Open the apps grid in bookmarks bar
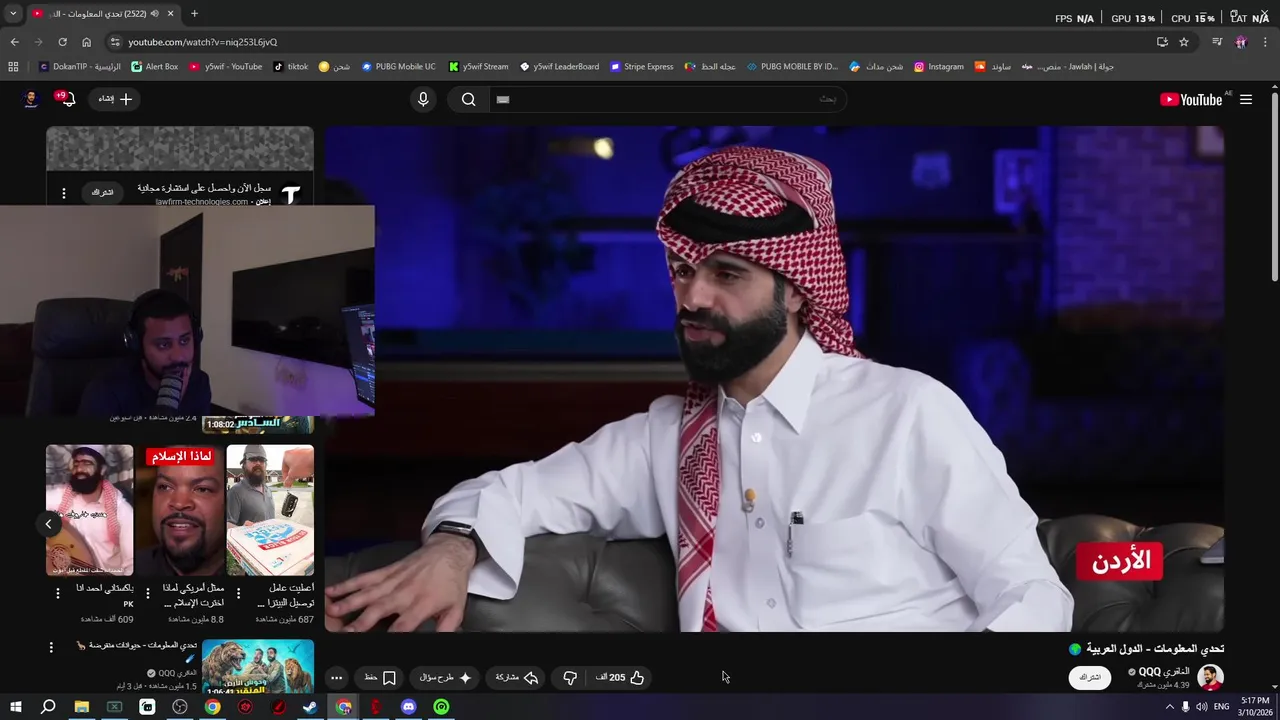 (x=13, y=67)
